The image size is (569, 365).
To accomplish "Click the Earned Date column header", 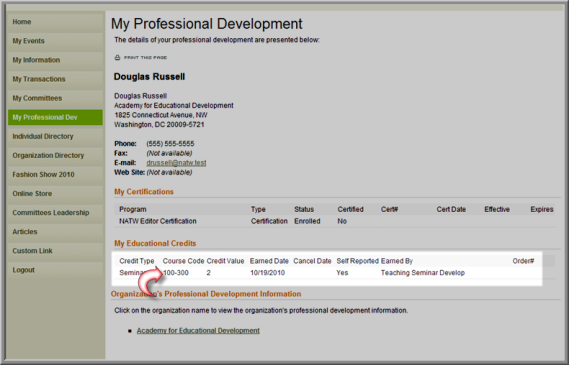I will click(269, 261).
